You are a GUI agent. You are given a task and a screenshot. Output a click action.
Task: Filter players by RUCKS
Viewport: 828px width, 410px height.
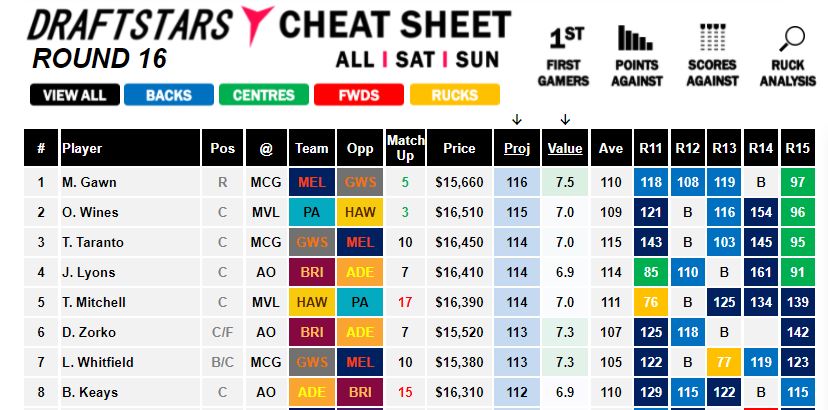click(x=455, y=95)
